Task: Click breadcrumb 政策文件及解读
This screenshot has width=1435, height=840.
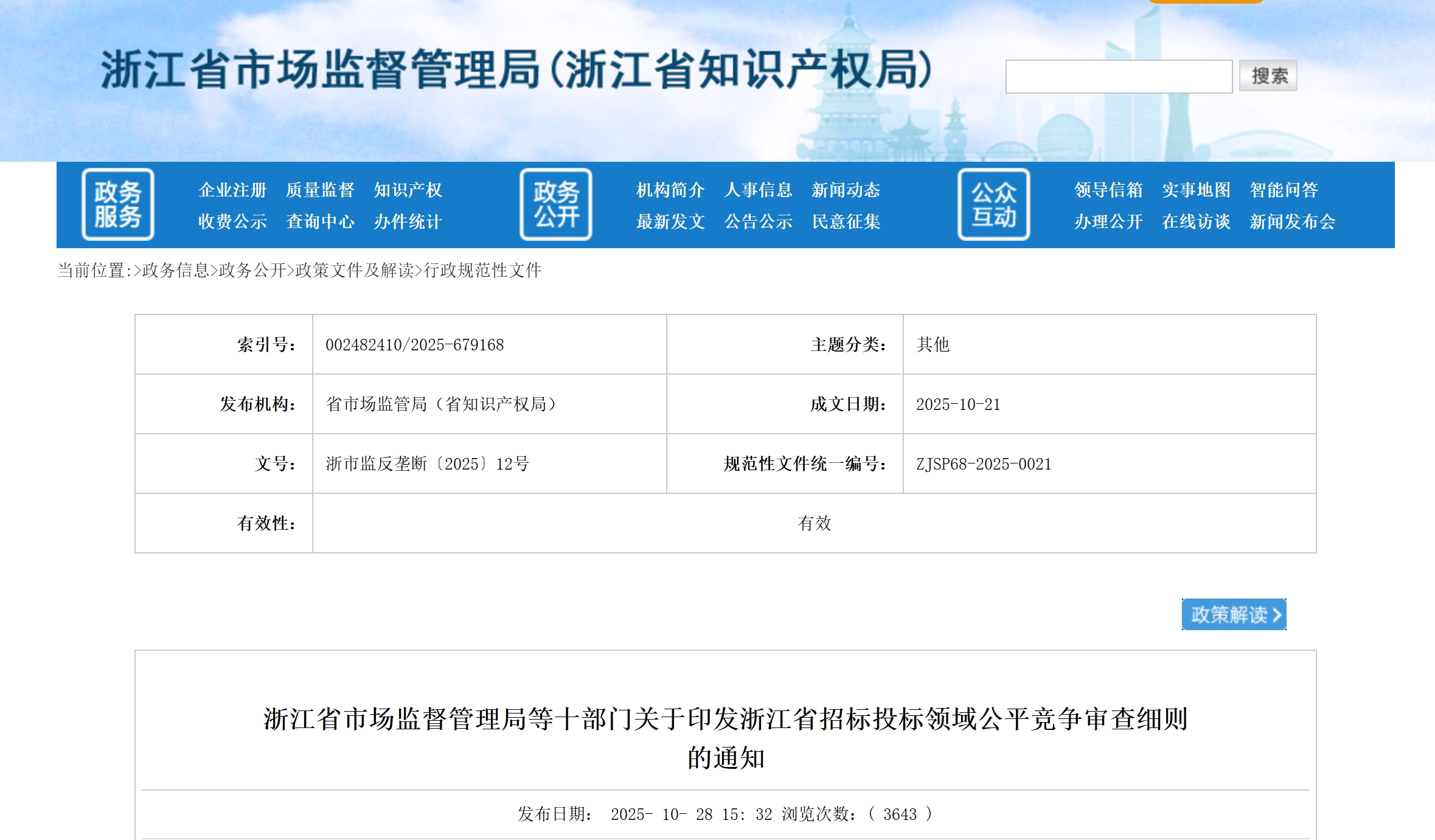Action: [x=355, y=270]
